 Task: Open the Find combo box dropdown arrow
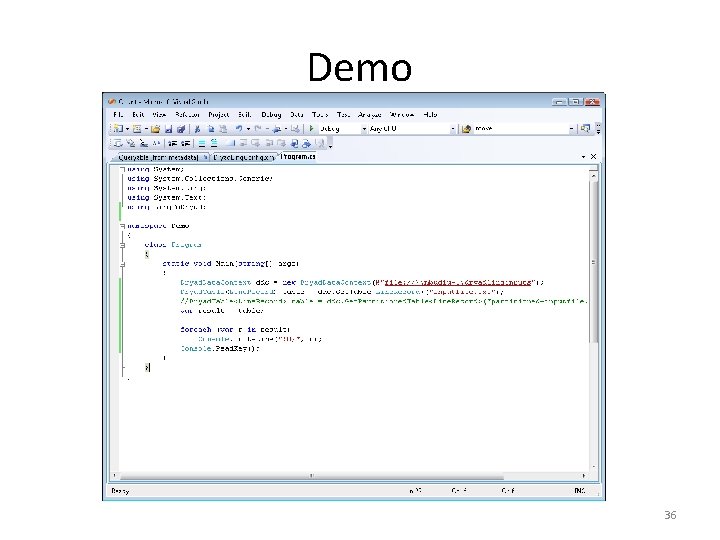coord(571,129)
